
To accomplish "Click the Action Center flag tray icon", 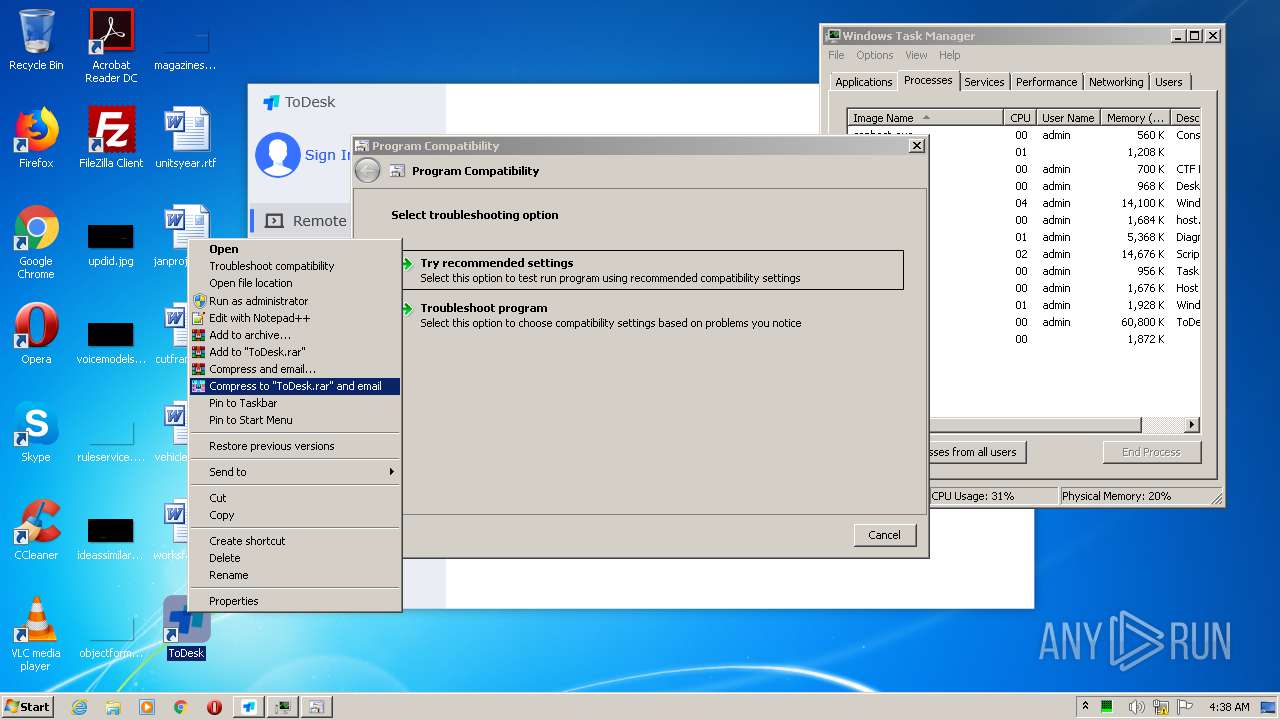I will tap(1185, 707).
